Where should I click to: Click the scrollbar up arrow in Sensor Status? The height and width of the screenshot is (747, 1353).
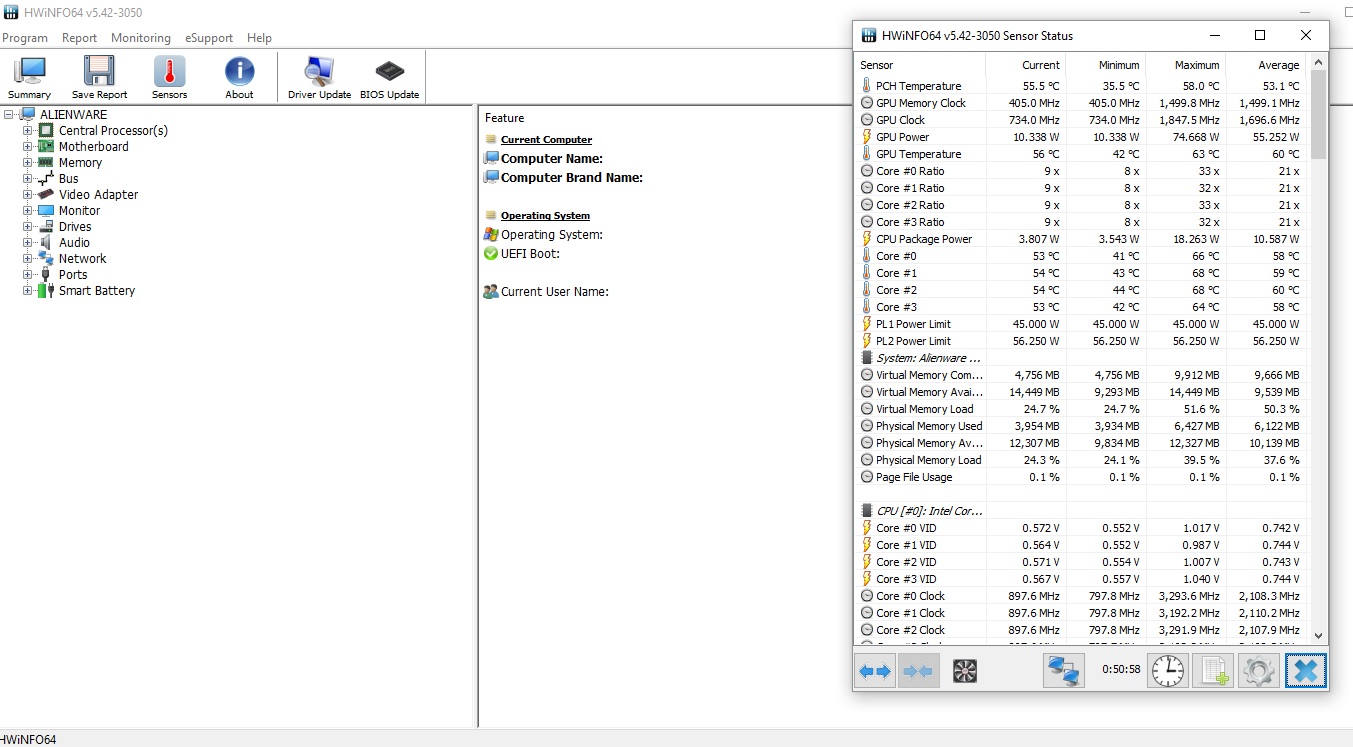[x=1317, y=63]
